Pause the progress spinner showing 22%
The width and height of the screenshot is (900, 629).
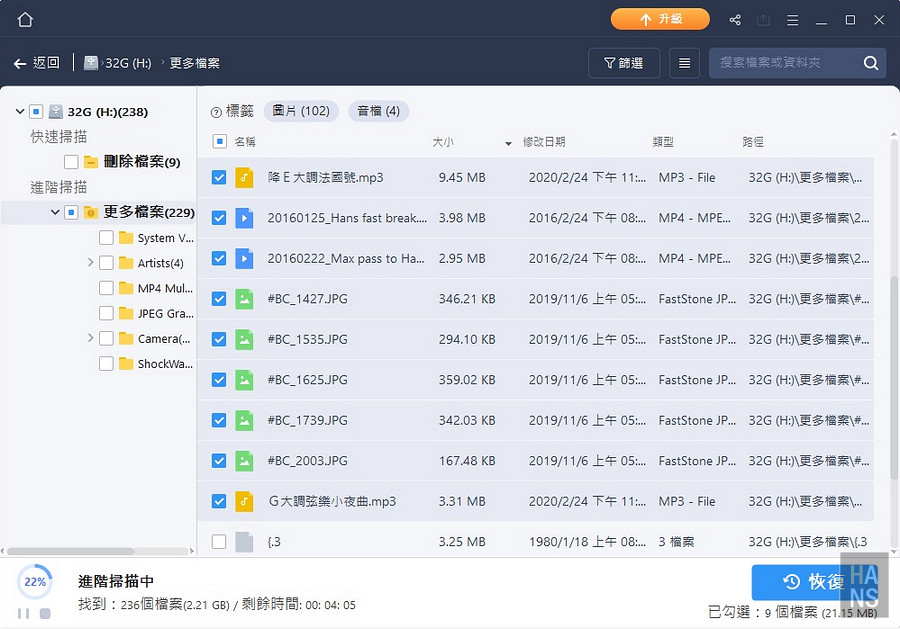23,613
